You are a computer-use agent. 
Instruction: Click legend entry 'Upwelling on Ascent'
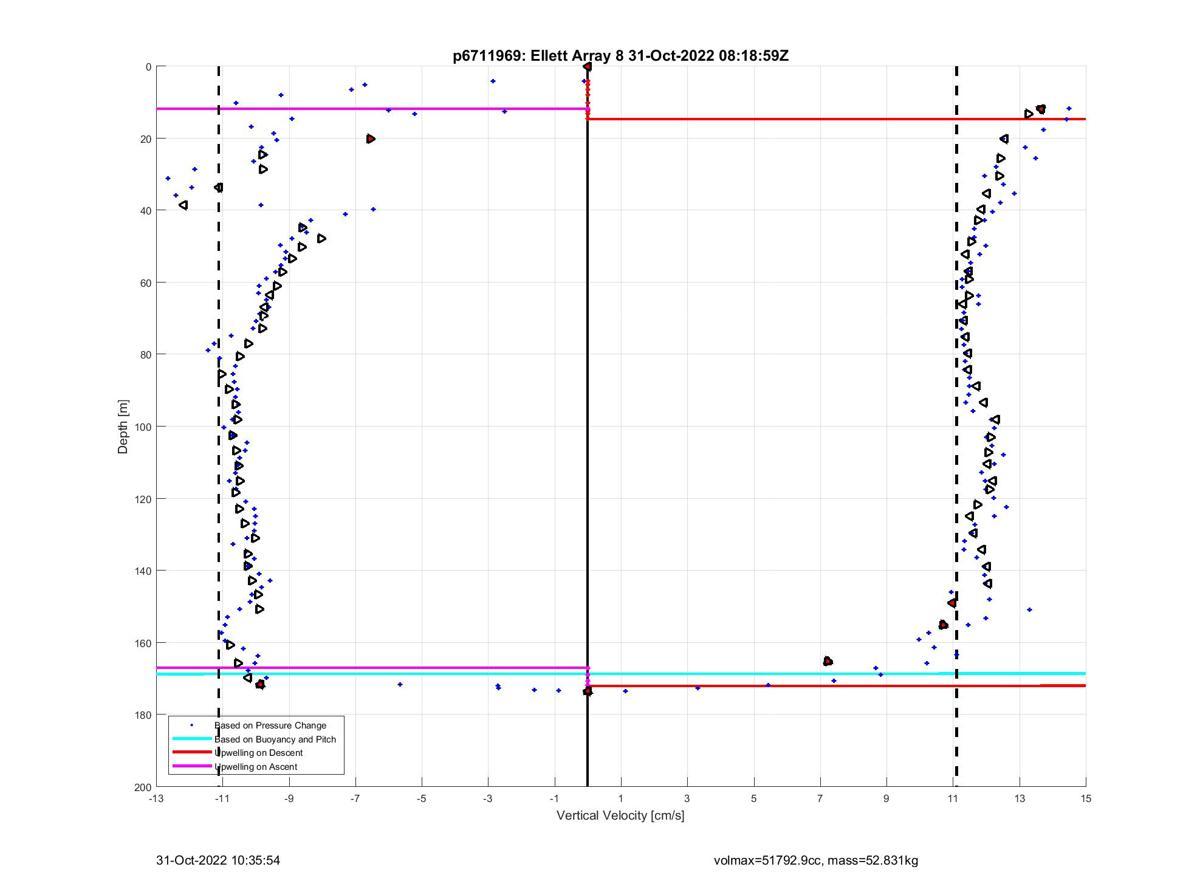pos(256,767)
